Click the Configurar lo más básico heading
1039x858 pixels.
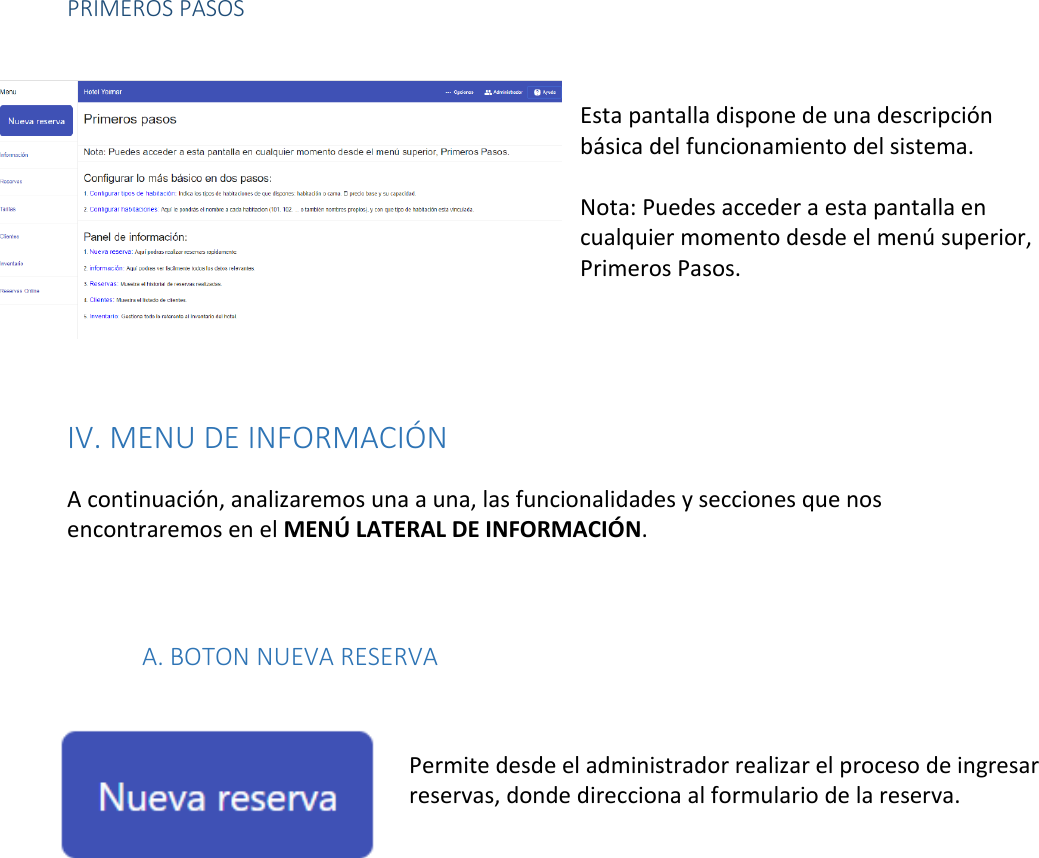178,178
